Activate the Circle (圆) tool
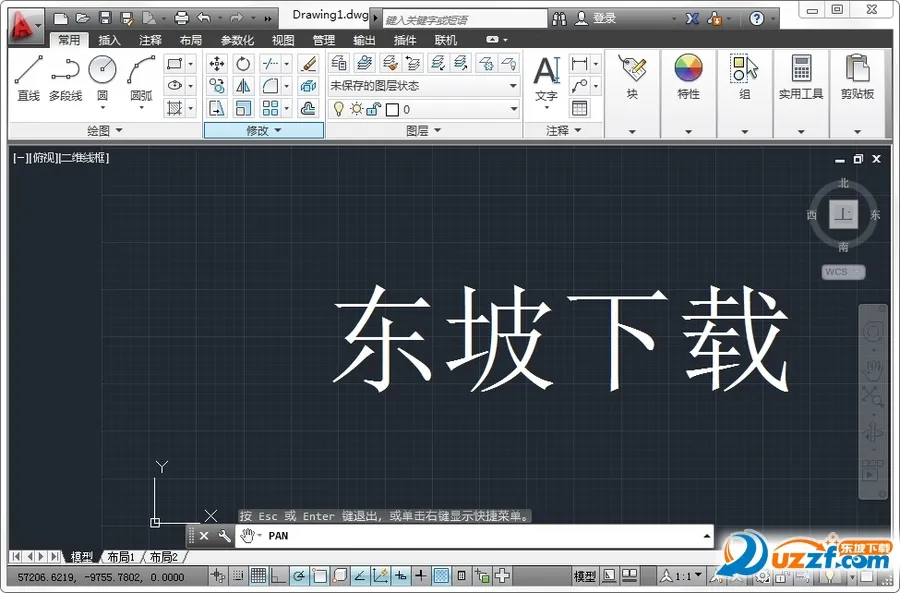The height and width of the screenshot is (593, 900). tap(101, 71)
